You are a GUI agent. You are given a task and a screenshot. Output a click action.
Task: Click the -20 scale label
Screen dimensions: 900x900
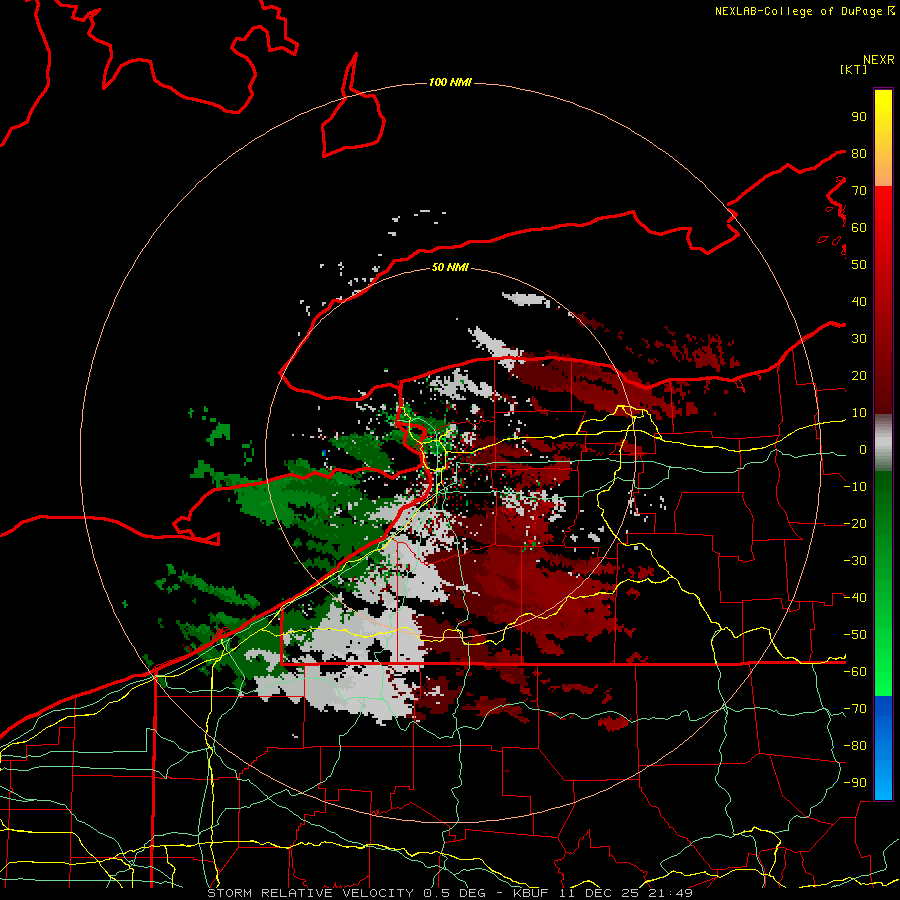click(855, 524)
